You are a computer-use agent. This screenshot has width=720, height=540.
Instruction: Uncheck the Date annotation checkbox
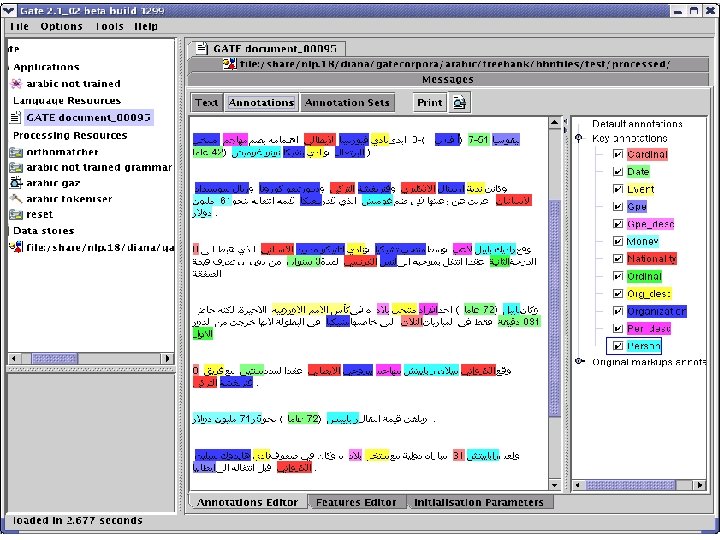click(x=618, y=172)
